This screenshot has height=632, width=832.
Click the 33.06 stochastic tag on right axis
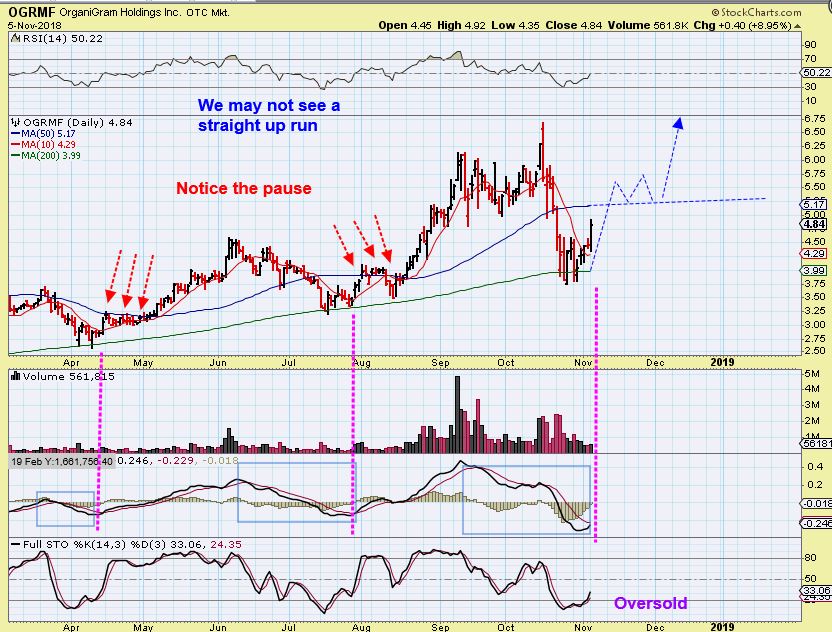pyautogui.click(x=817, y=590)
